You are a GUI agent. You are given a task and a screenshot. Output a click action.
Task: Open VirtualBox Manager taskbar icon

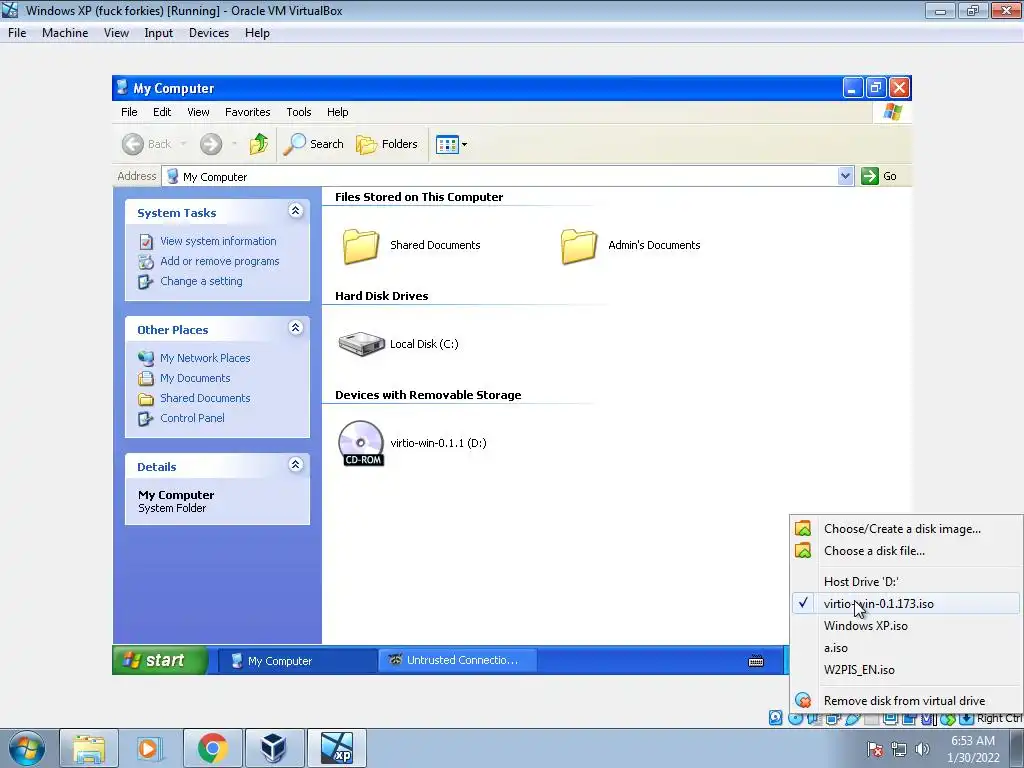point(274,748)
